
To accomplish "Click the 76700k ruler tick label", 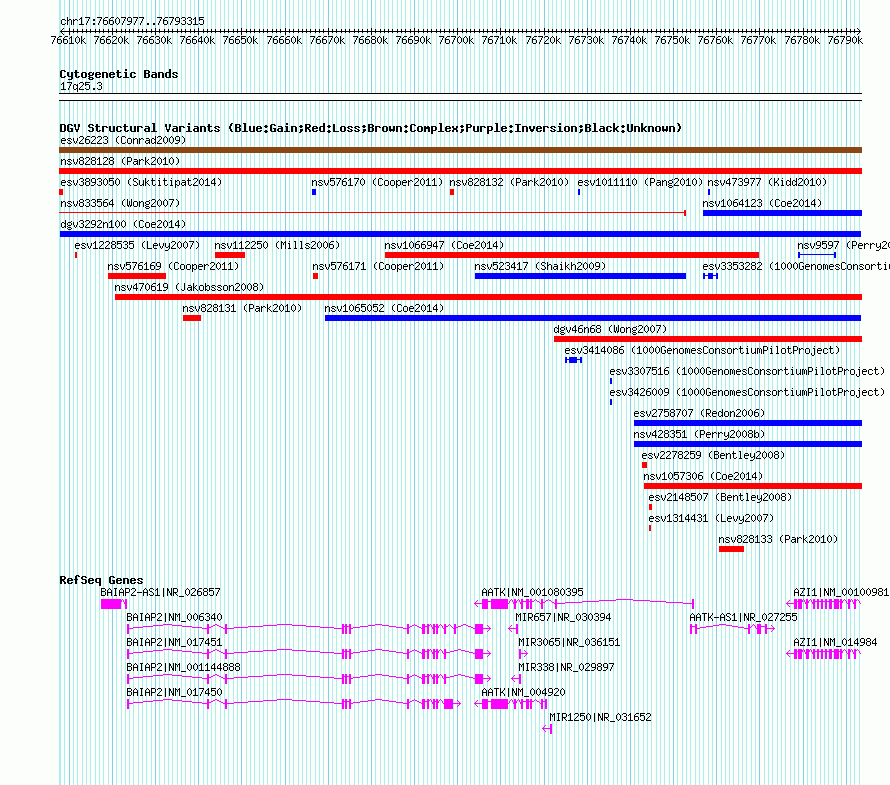I will point(456,40).
